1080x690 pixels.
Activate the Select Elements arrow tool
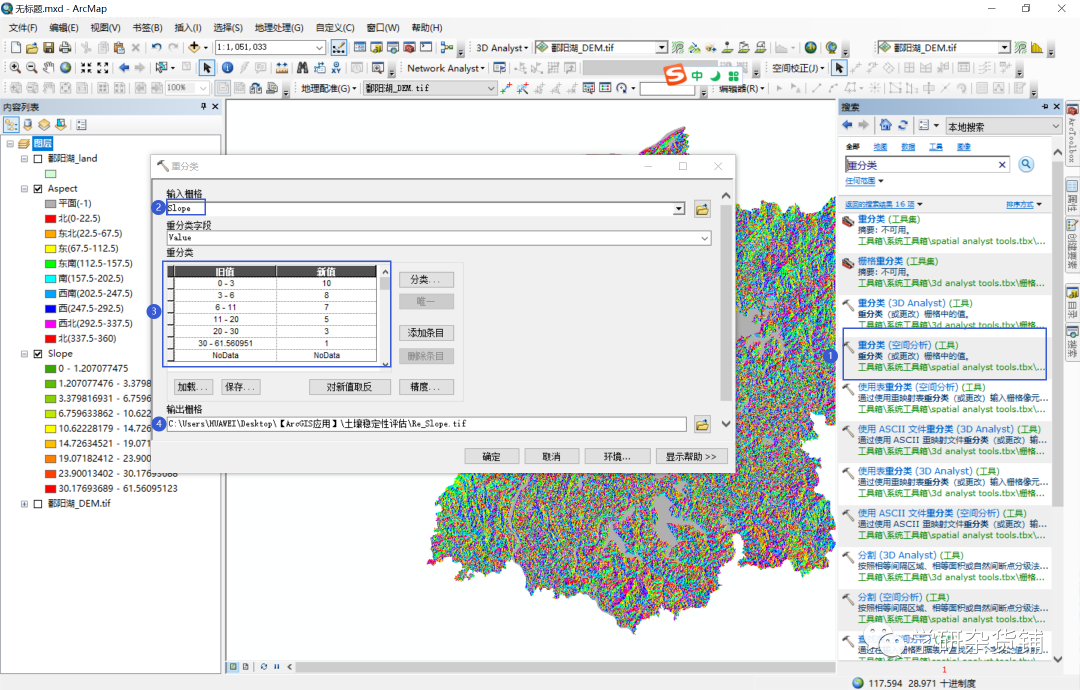coord(206,68)
